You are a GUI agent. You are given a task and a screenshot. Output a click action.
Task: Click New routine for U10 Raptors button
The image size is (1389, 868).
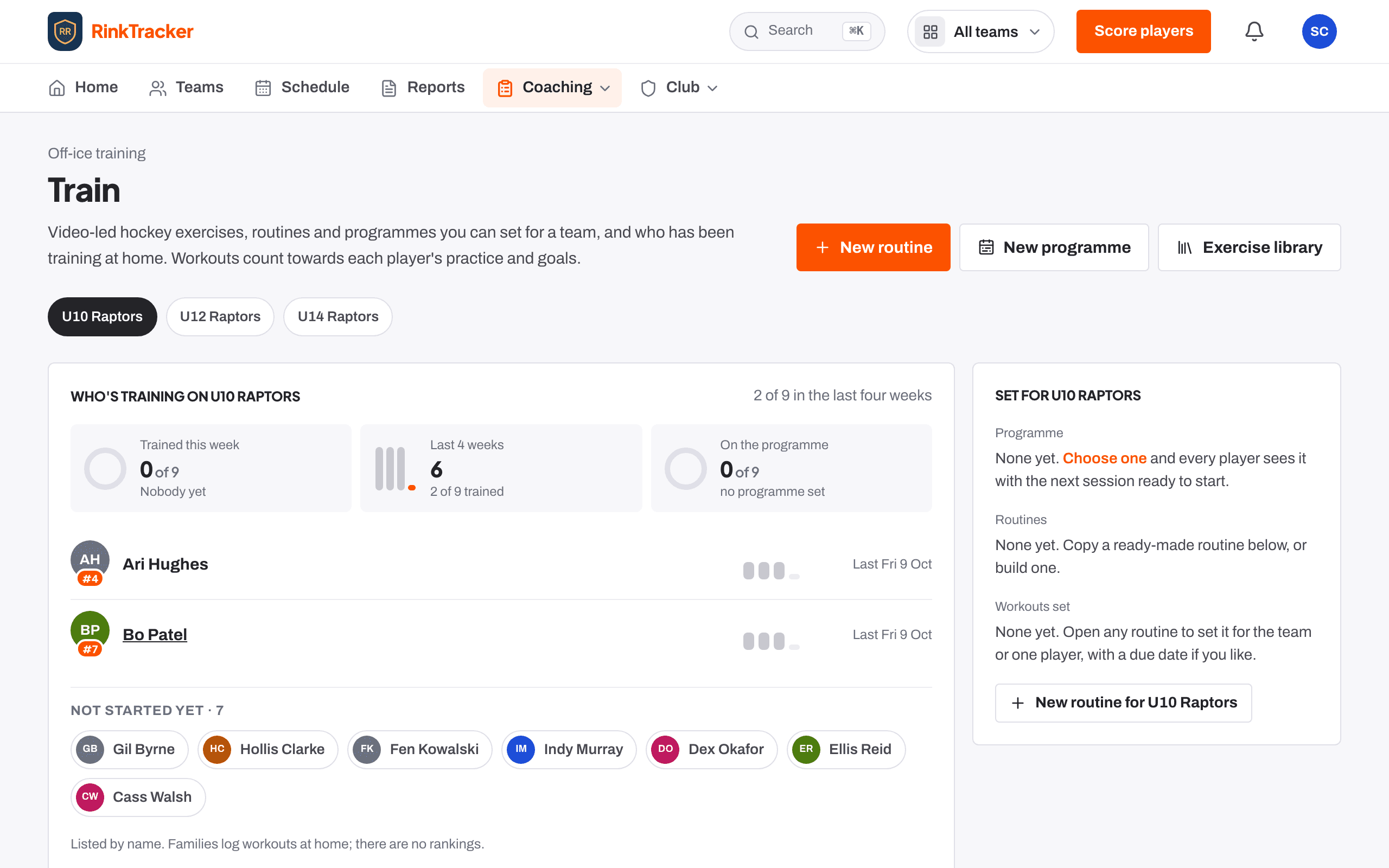[x=1123, y=703]
